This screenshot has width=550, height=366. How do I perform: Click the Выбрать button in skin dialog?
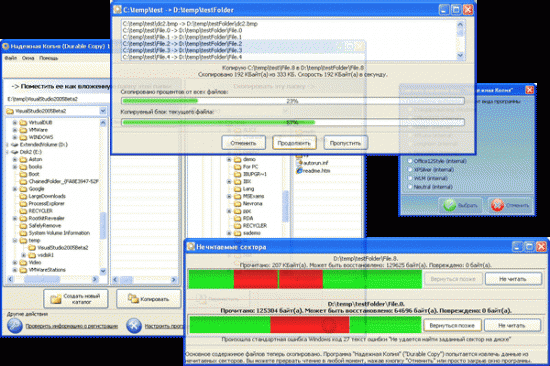coord(461,205)
